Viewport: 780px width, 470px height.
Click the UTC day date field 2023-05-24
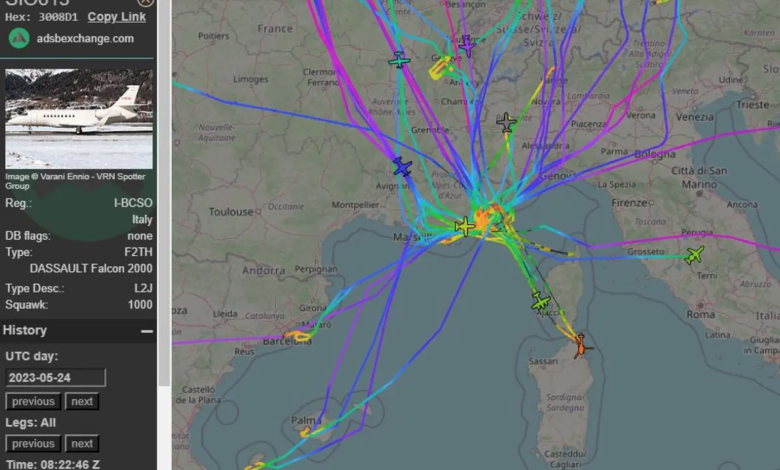point(56,377)
